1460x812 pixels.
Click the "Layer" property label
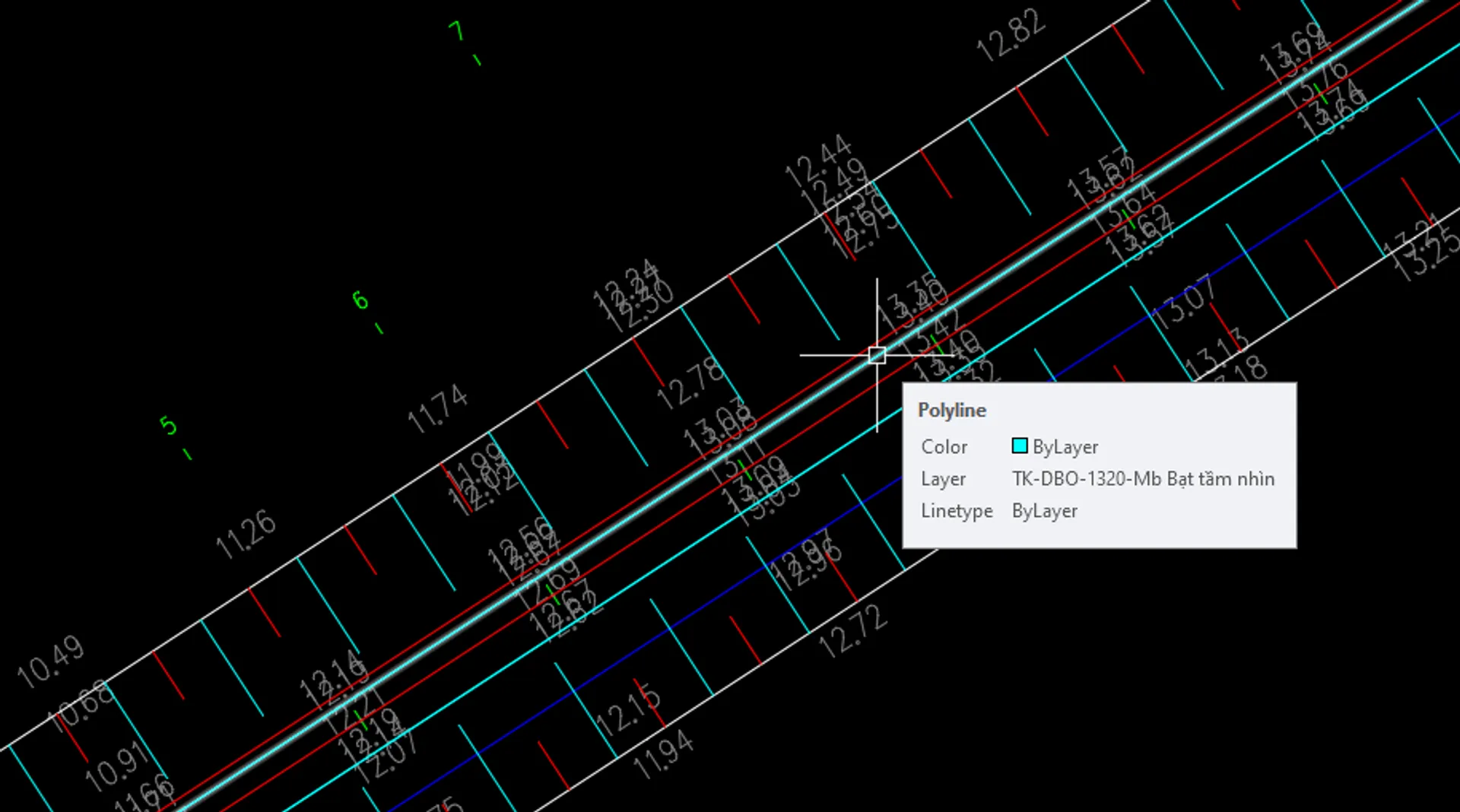(943, 479)
